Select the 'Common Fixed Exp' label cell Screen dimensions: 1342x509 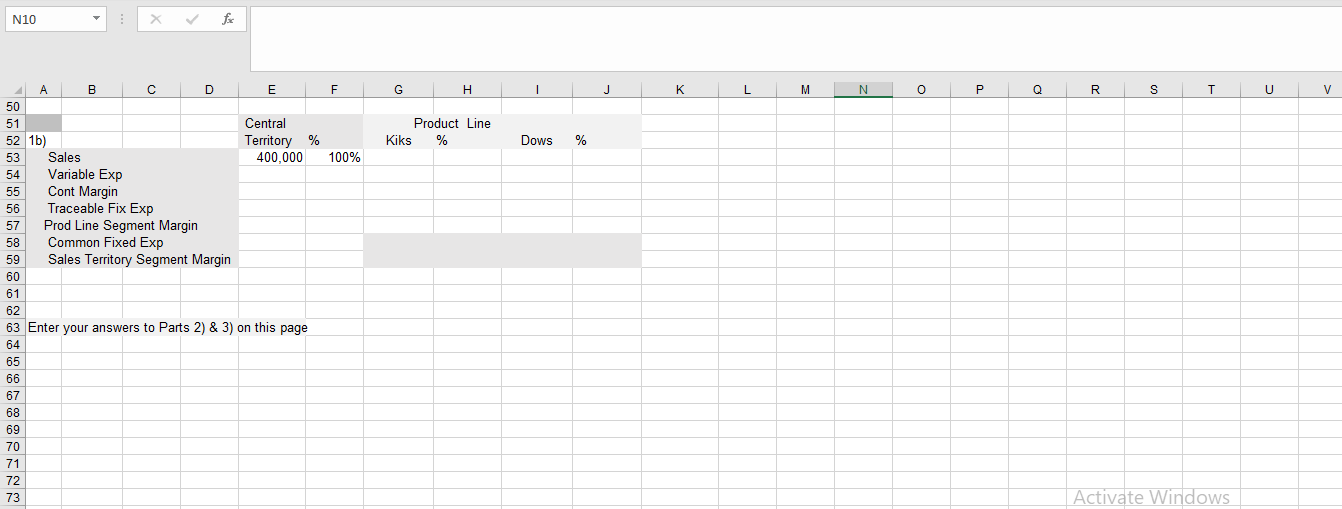tap(105, 243)
